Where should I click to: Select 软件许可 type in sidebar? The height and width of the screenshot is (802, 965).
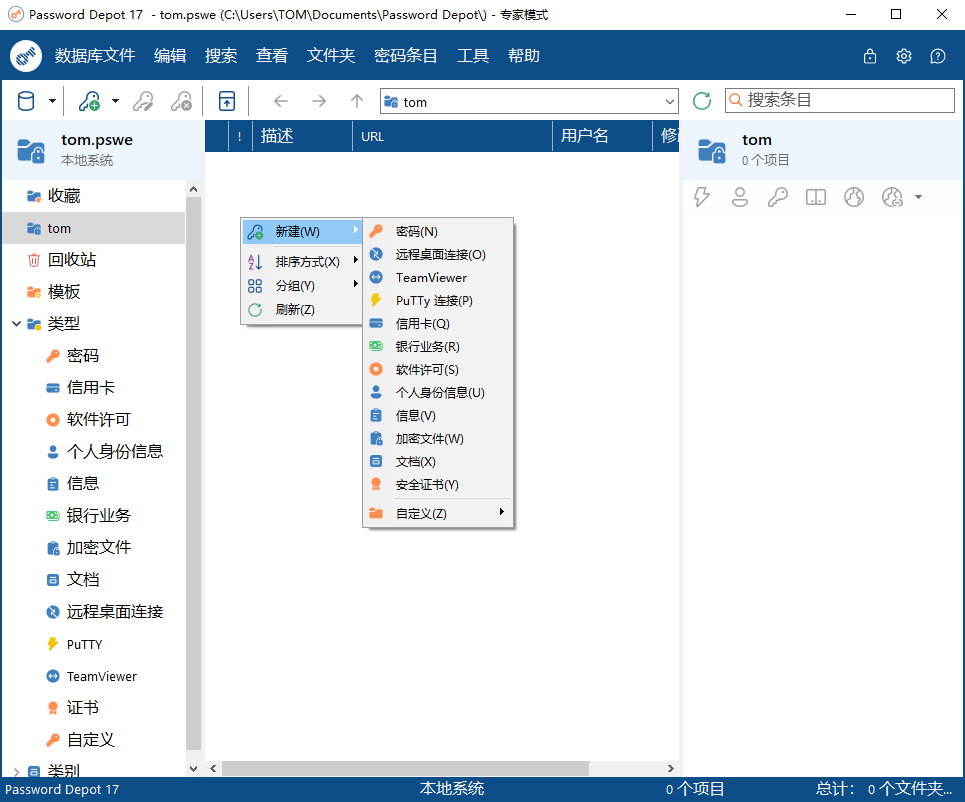pos(98,420)
